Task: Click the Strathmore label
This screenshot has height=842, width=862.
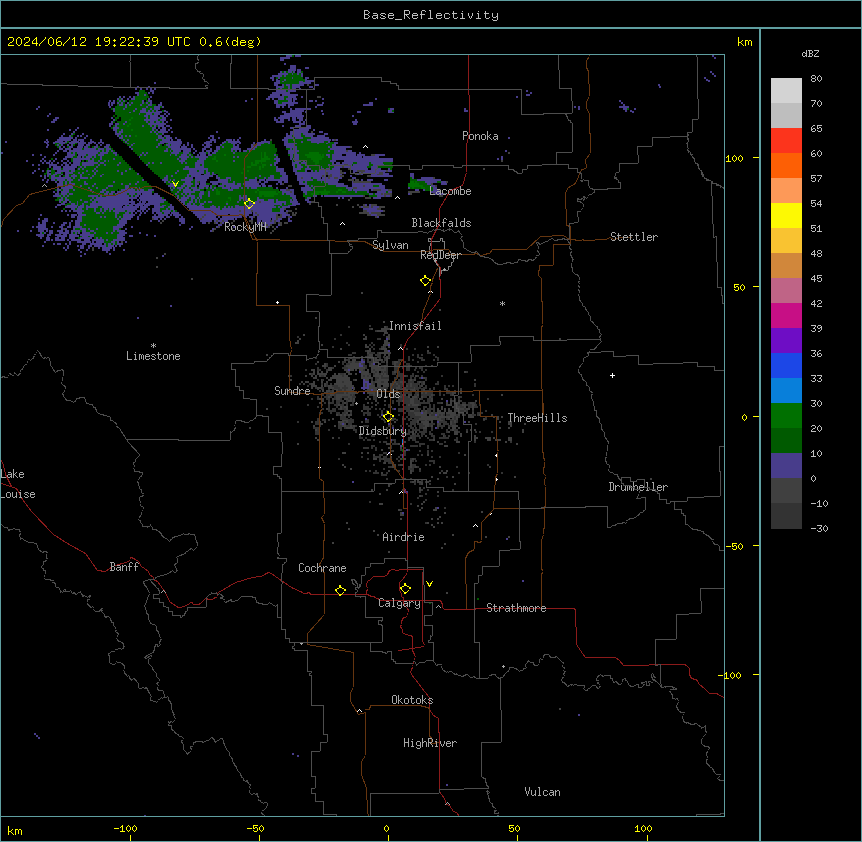Action: point(516,608)
